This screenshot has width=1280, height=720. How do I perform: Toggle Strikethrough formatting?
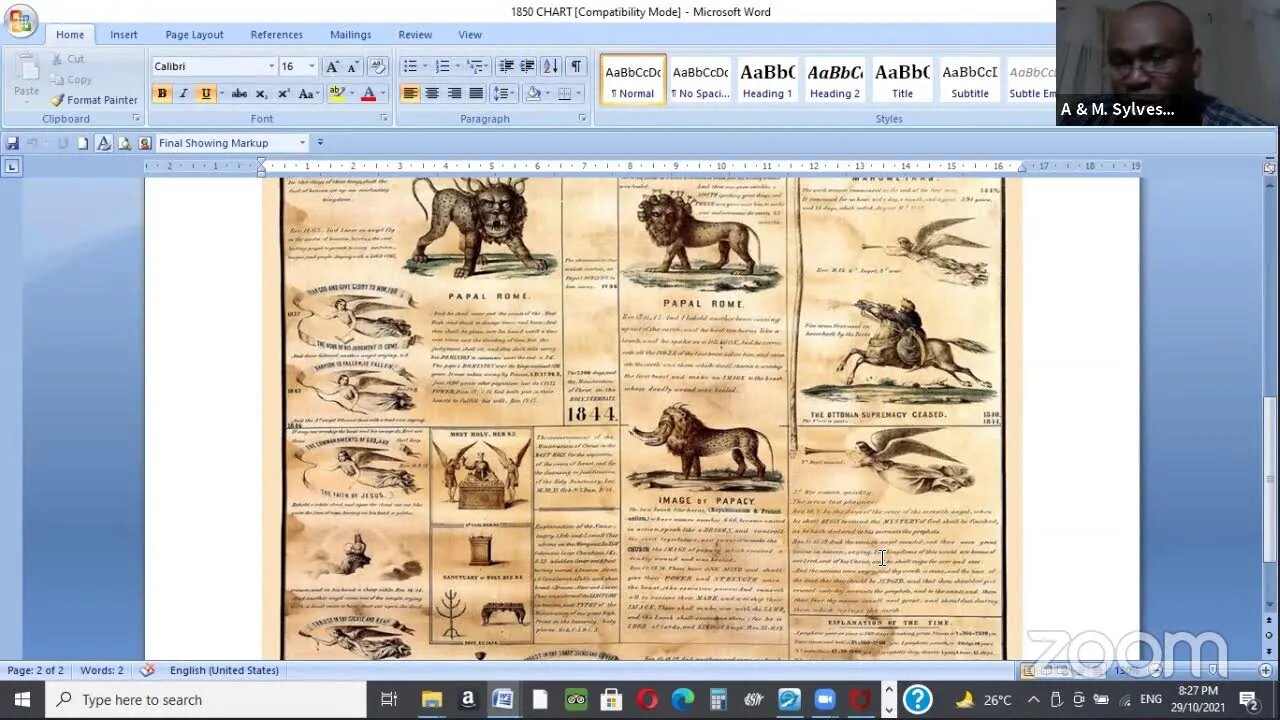coord(239,93)
